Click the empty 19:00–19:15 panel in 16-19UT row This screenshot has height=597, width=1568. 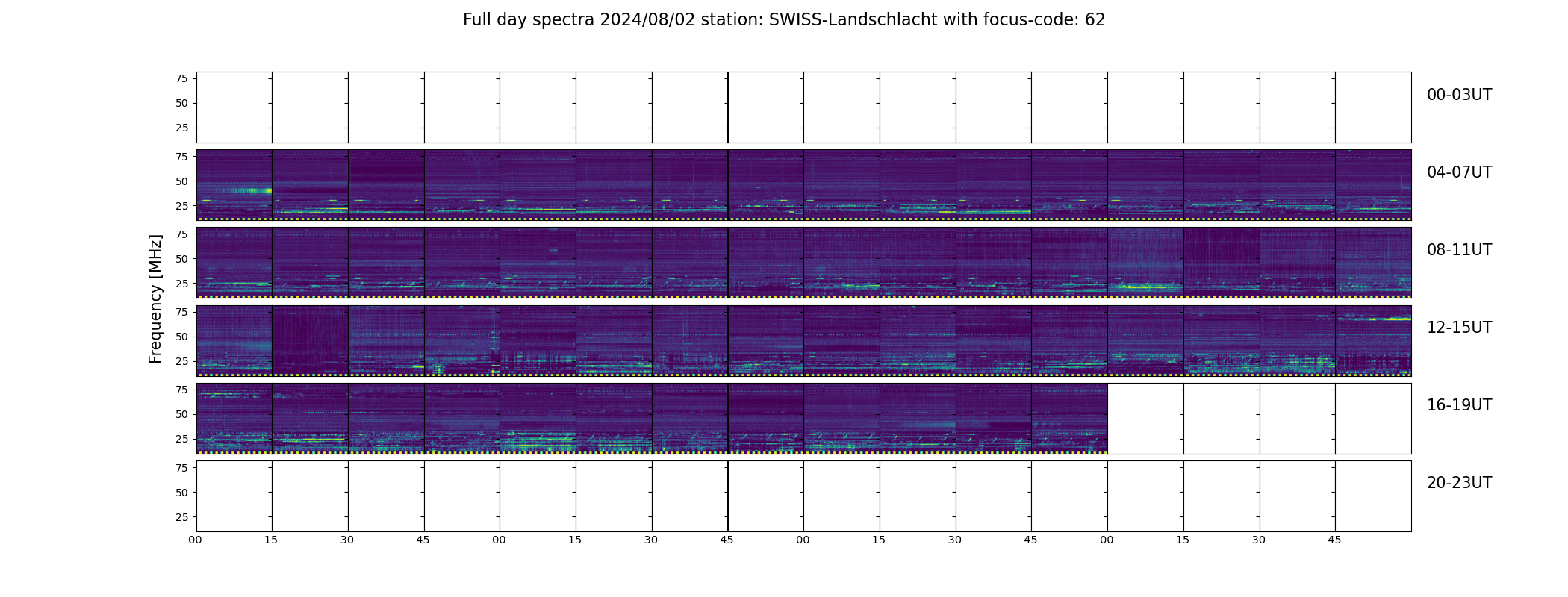pyautogui.click(x=1145, y=418)
